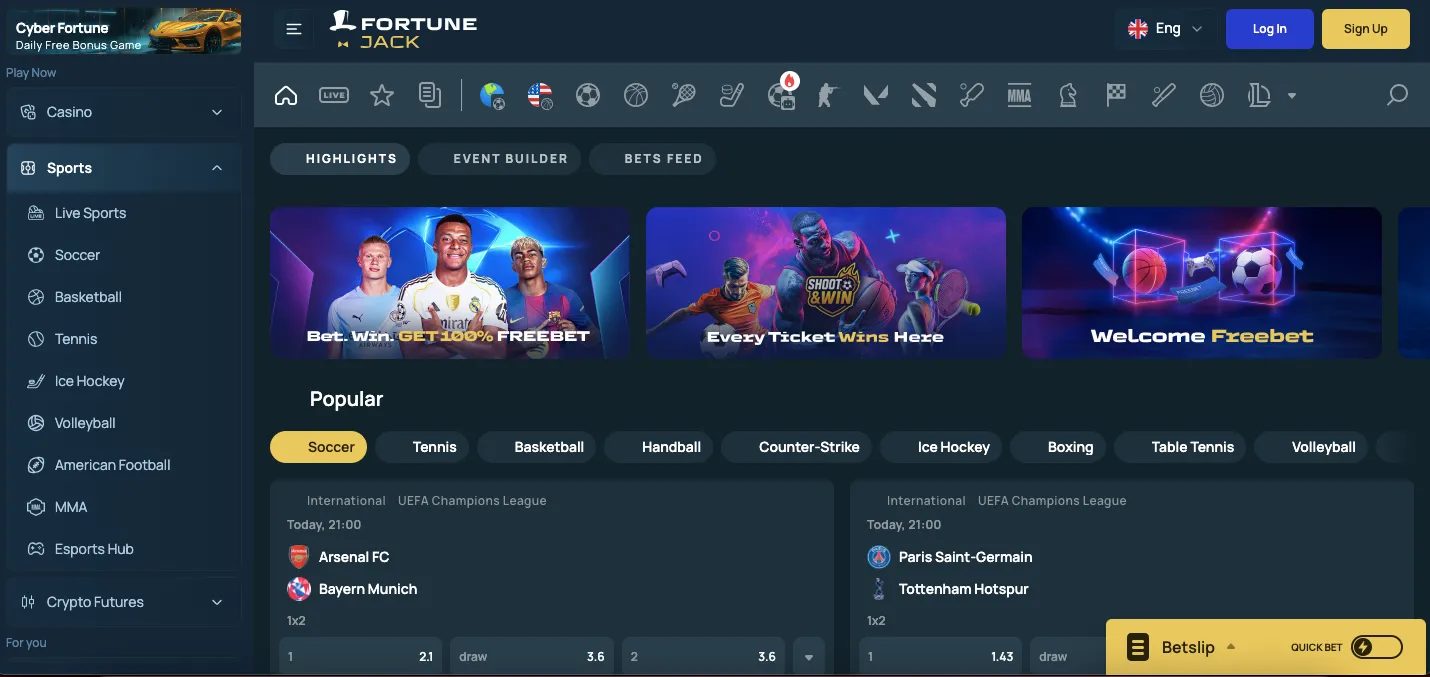Select the tennis racket sport icon
Viewport: 1430px width, 677px height.
tap(684, 95)
